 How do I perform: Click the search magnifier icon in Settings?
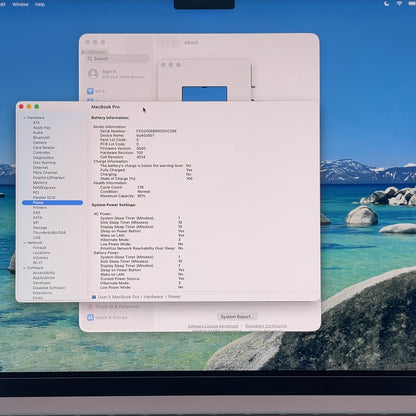tap(90, 59)
